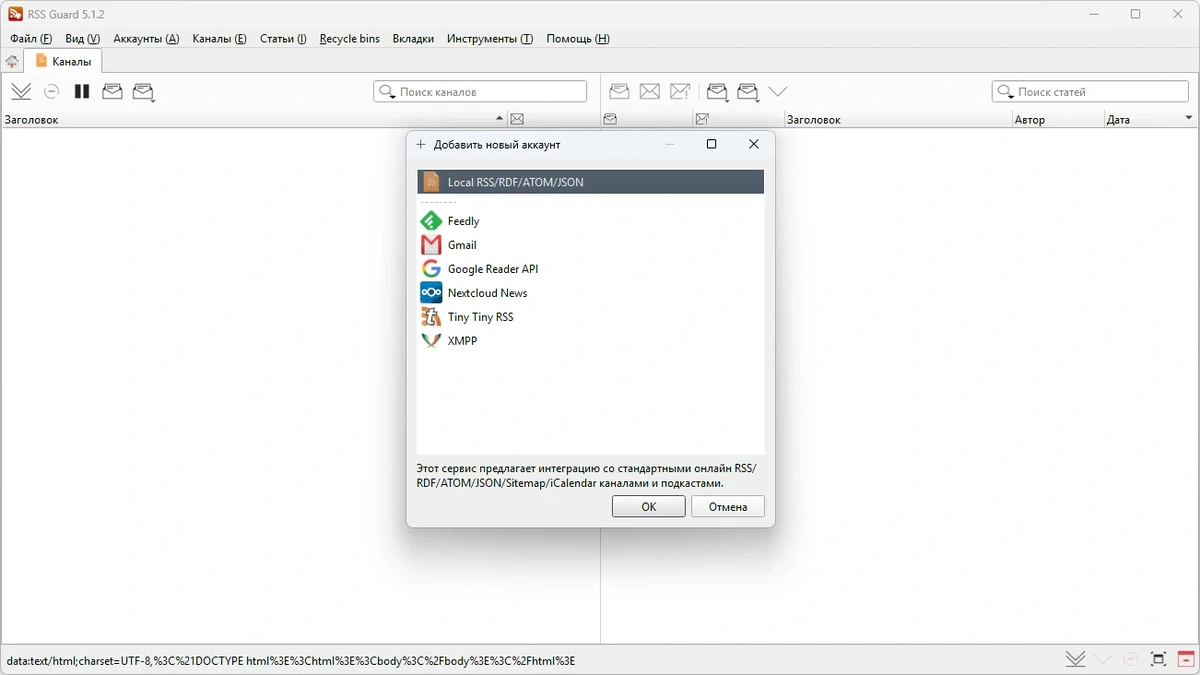The width and height of the screenshot is (1200, 675).
Task: Click Отмена button in dialog
Action: click(x=728, y=507)
